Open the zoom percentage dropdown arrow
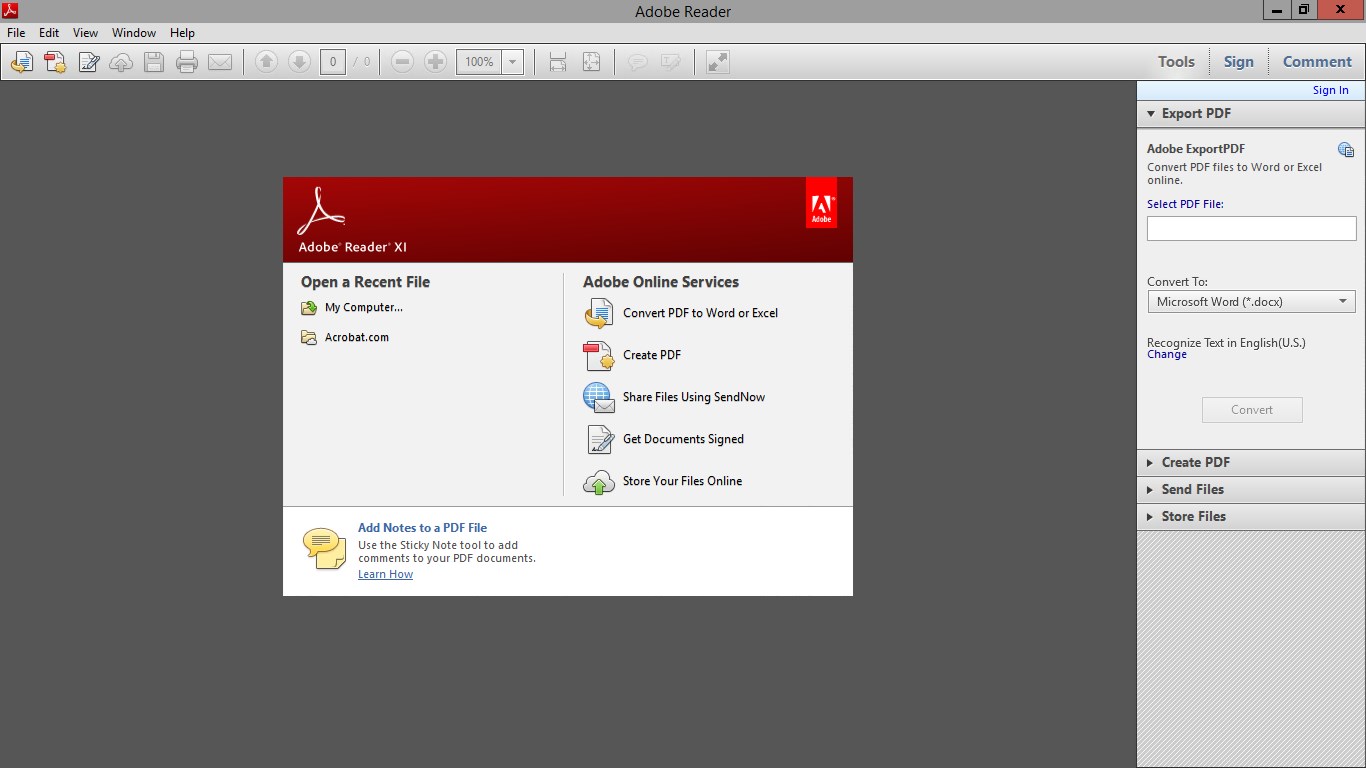Viewport: 1366px width, 768px height. pyautogui.click(x=513, y=62)
